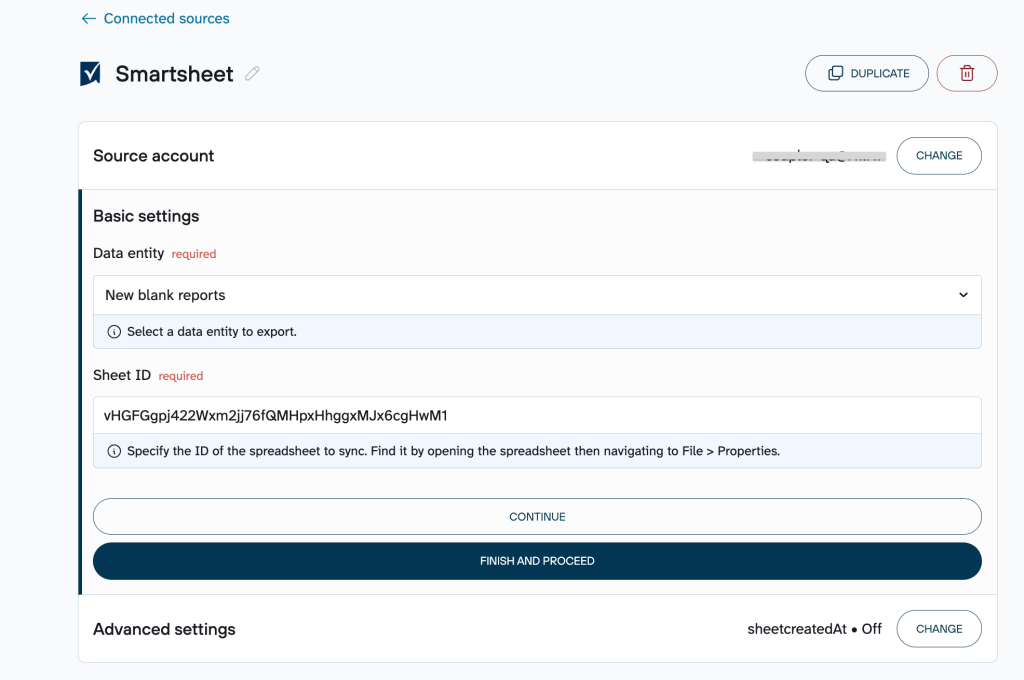Click Finish and Proceed
This screenshot has height=680, width=1024.
pyautogui.click(x=537, y=561)
